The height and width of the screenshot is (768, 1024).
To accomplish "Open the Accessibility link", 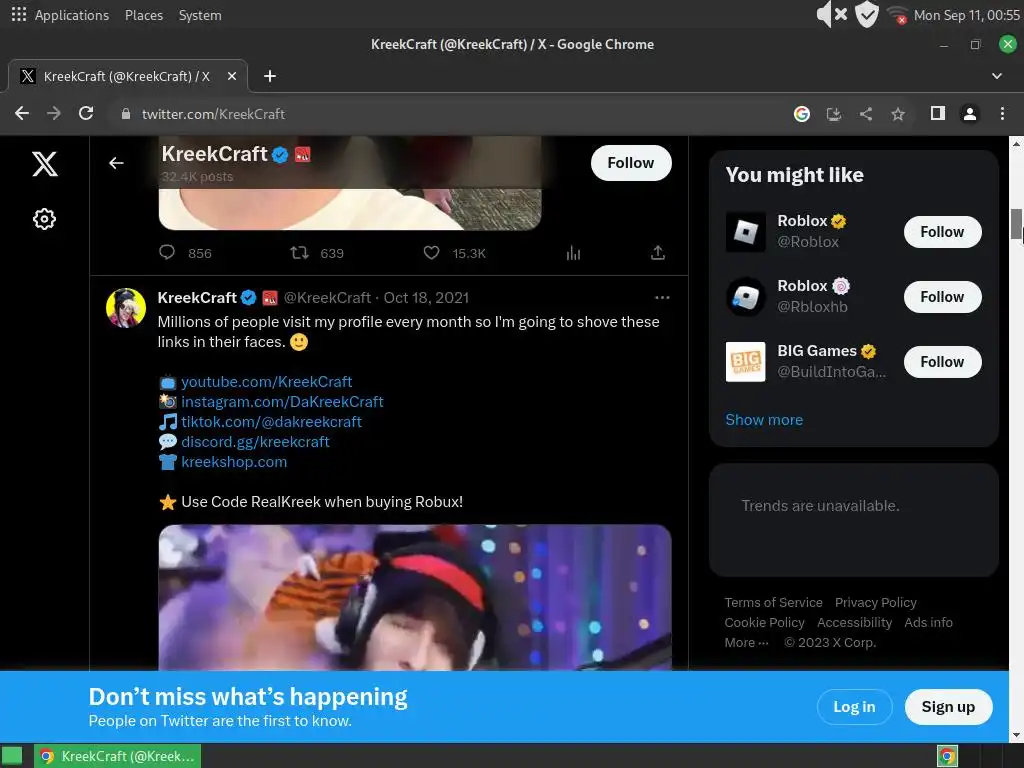I will click(854, 622).
